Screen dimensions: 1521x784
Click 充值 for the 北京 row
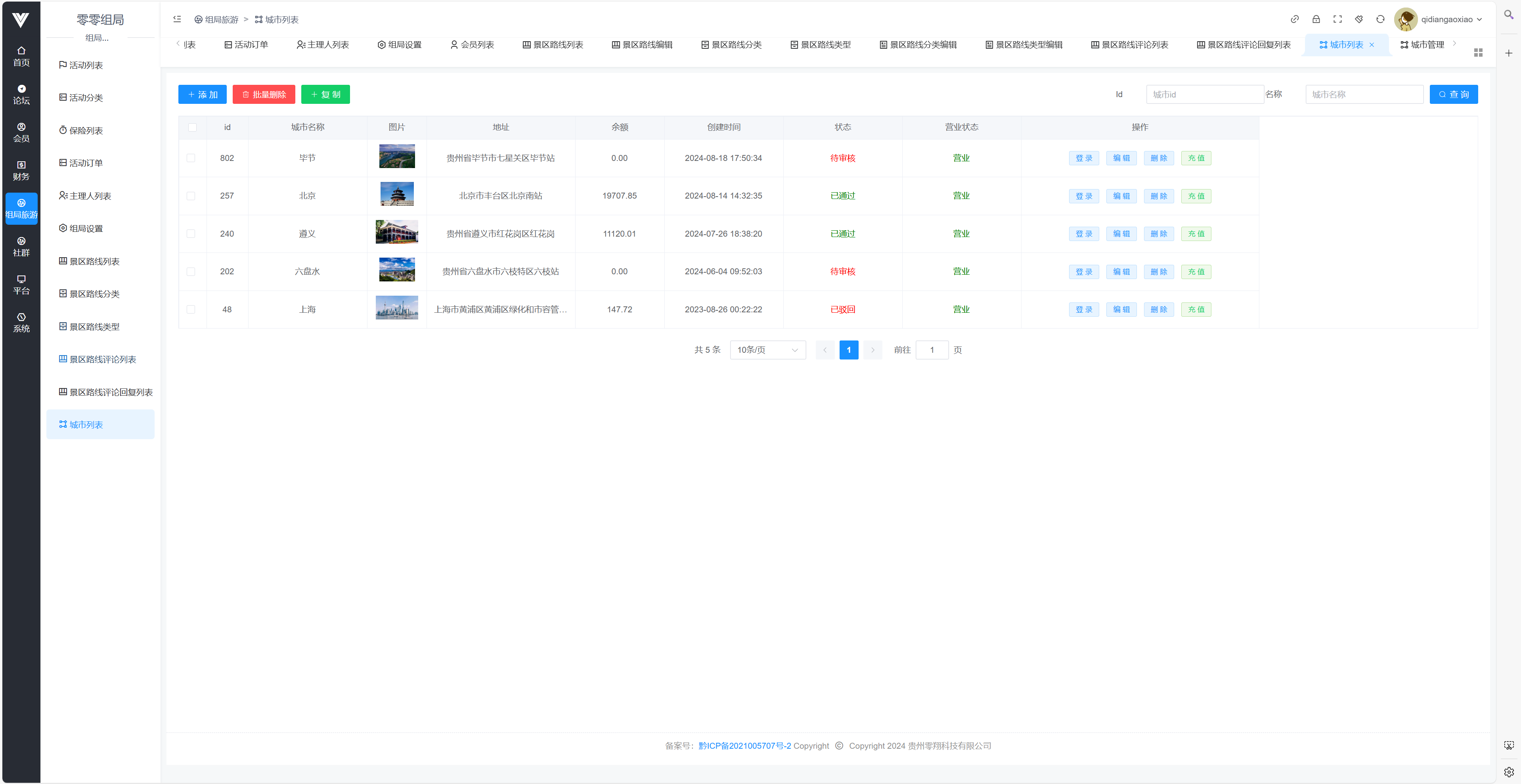pyautogui.click(x=1196, y=196)
